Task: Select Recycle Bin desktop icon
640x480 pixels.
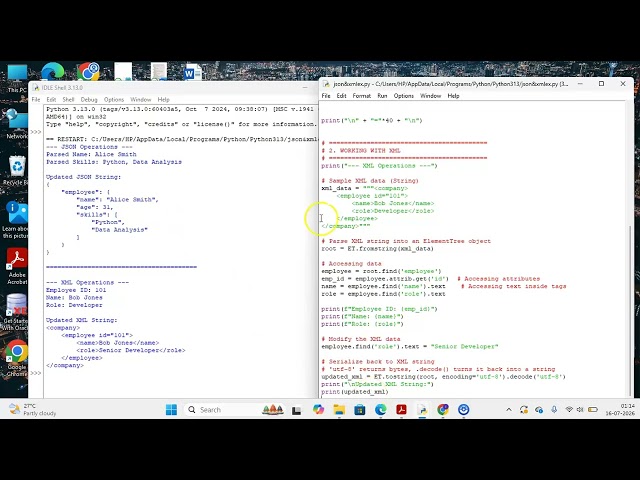Action: 16,171
